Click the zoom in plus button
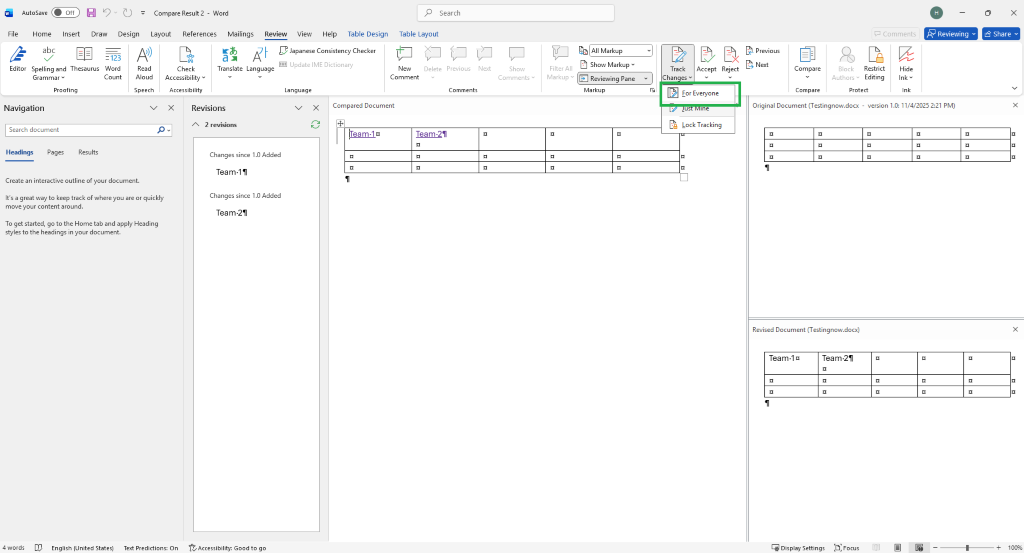Screen dimensions: 1024x553 998,548
